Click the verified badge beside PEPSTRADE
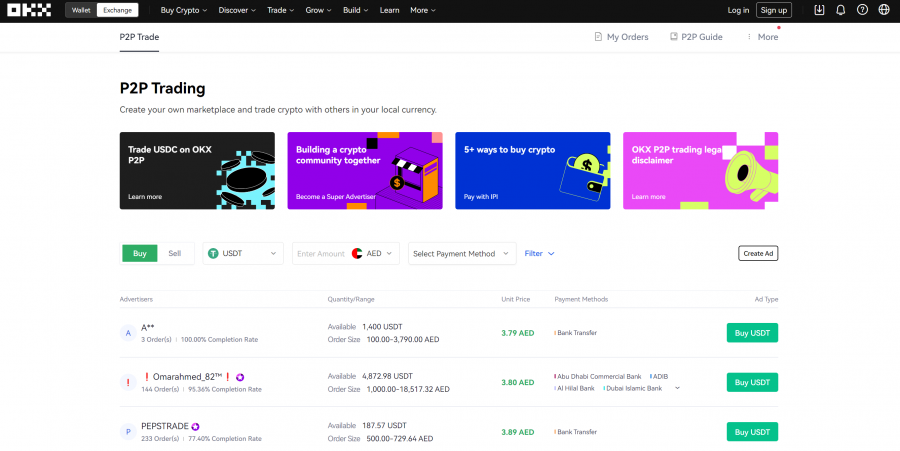The image size is (900, 451). [195, 426]
